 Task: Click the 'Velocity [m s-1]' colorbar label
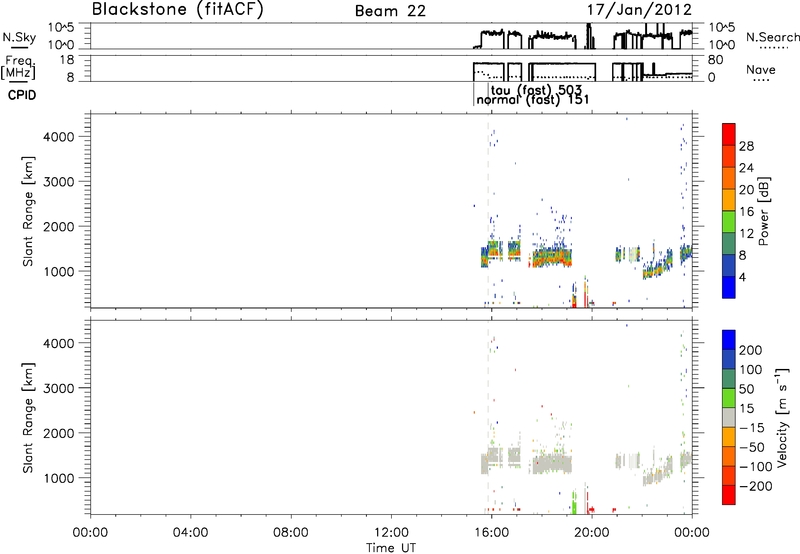click(x=782, y=417)
